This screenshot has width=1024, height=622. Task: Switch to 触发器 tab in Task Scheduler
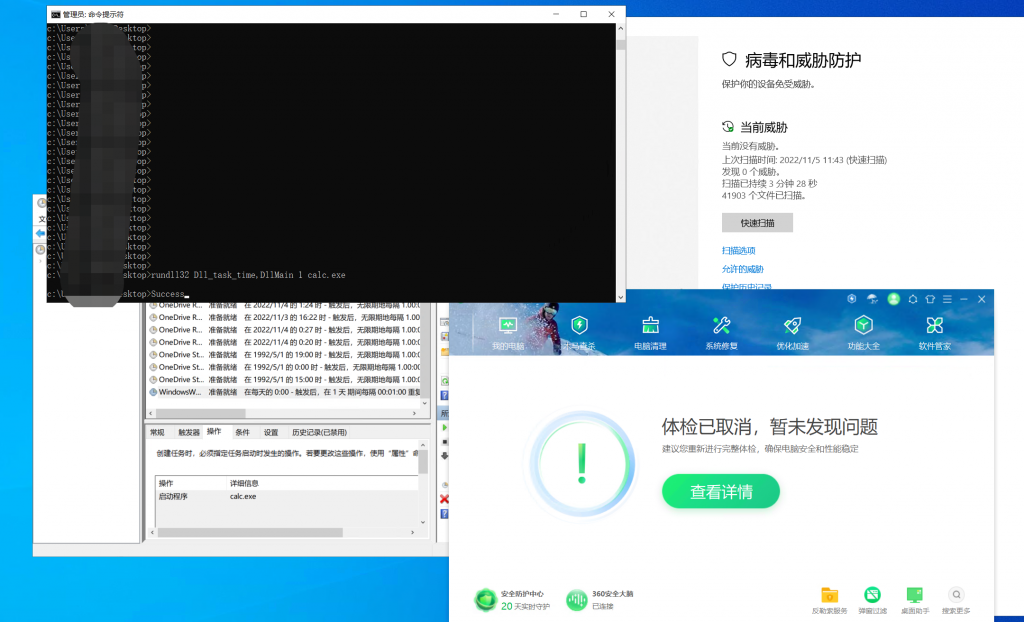tap(189, 433)
